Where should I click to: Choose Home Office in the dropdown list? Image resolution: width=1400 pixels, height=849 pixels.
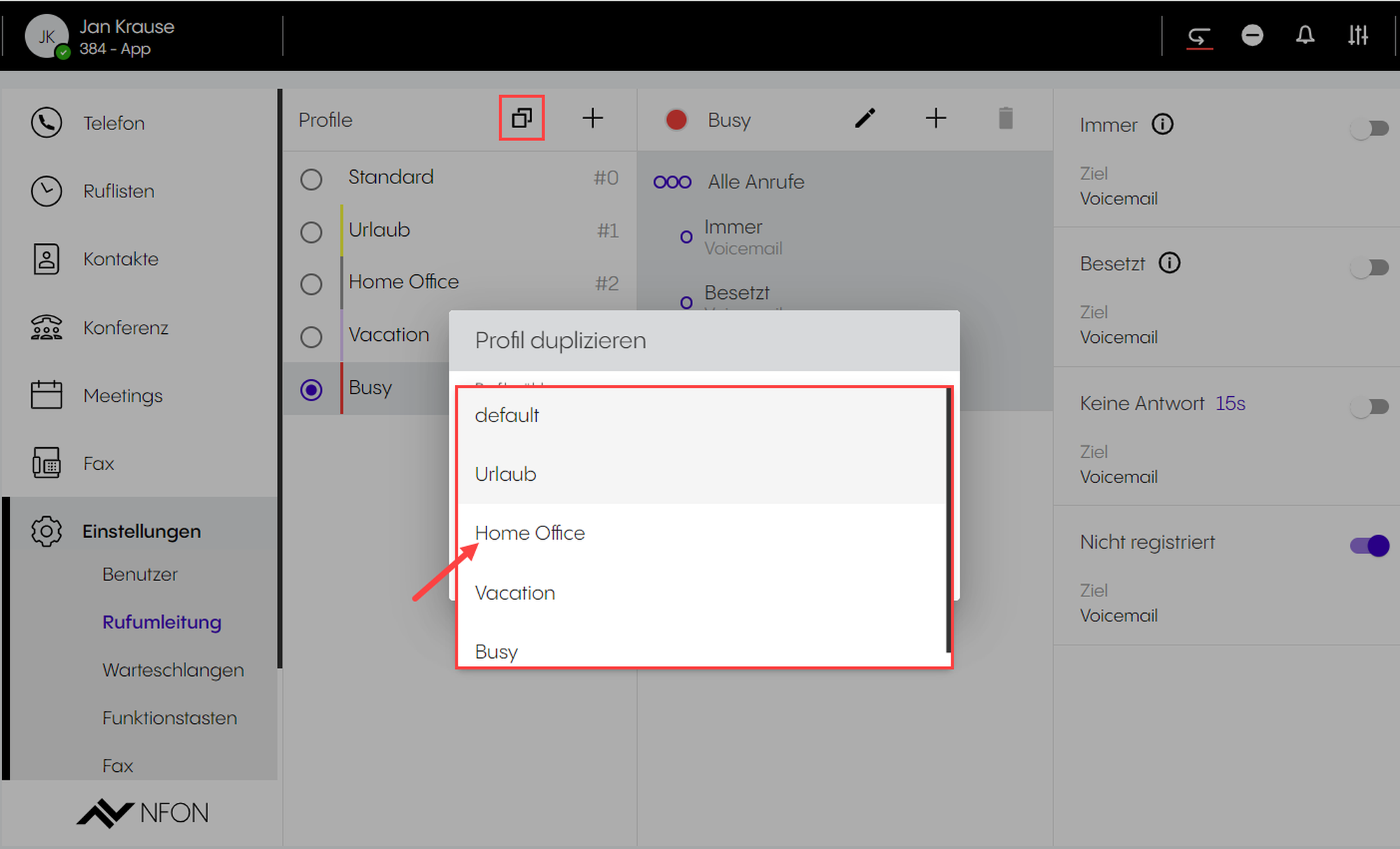(x=530, y=533)
